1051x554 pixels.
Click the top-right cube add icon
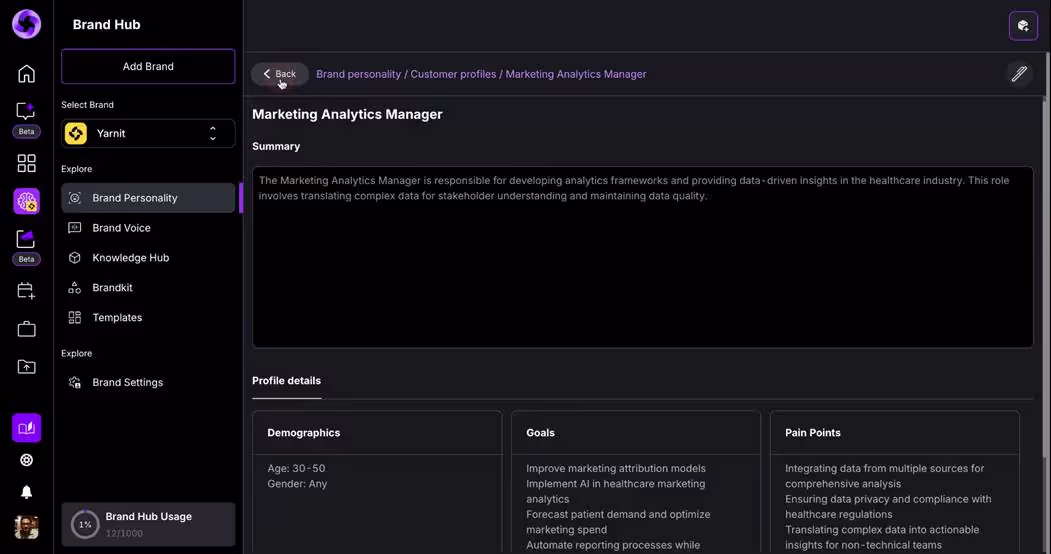click(1023, 26)
